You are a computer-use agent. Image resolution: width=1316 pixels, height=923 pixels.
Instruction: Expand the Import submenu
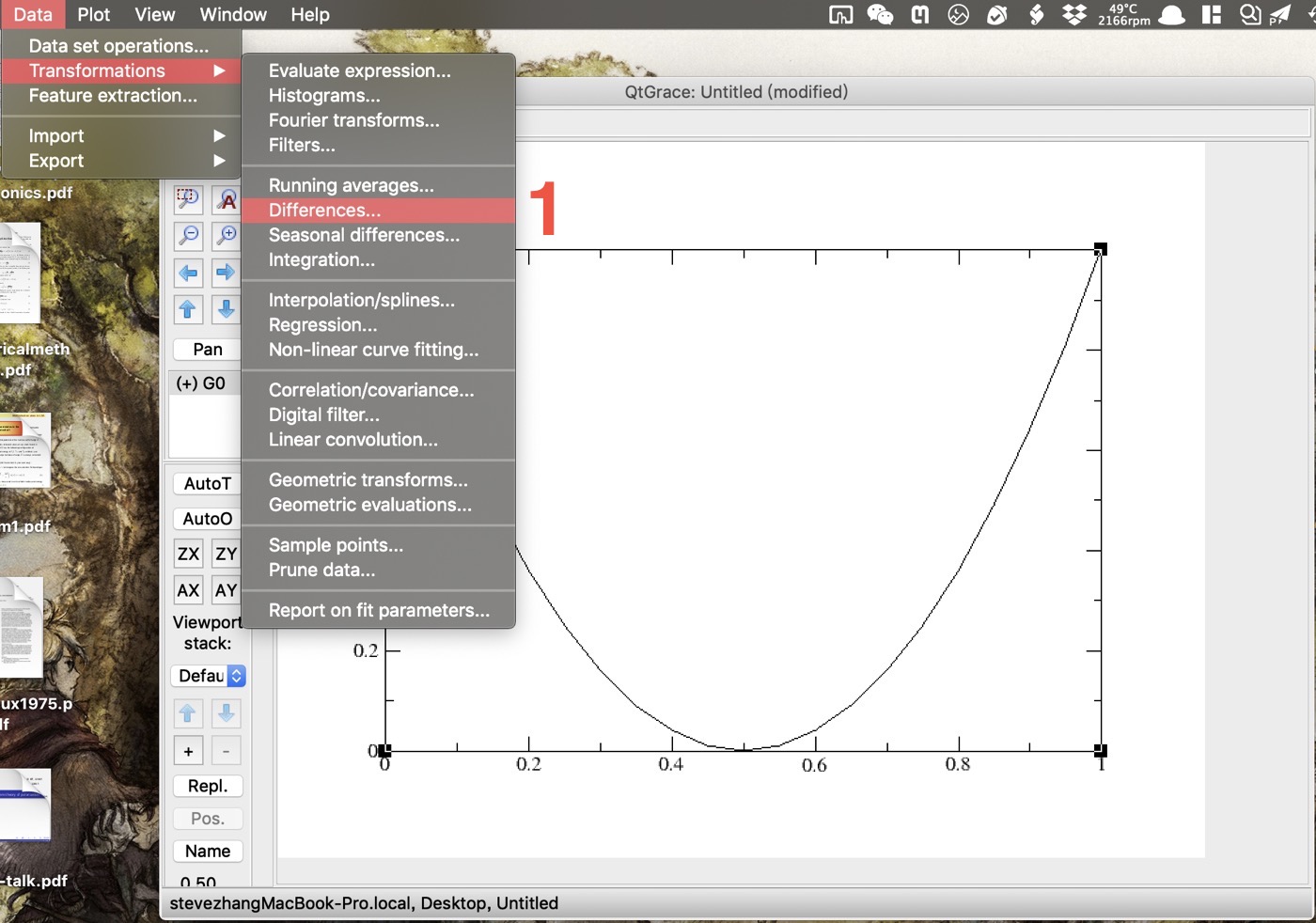[122, 136]
